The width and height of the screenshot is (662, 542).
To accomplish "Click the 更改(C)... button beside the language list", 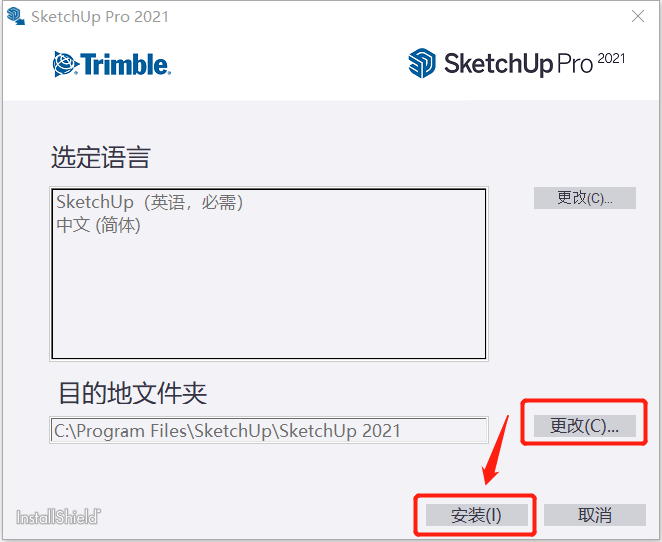I will (x=585, y=198).
